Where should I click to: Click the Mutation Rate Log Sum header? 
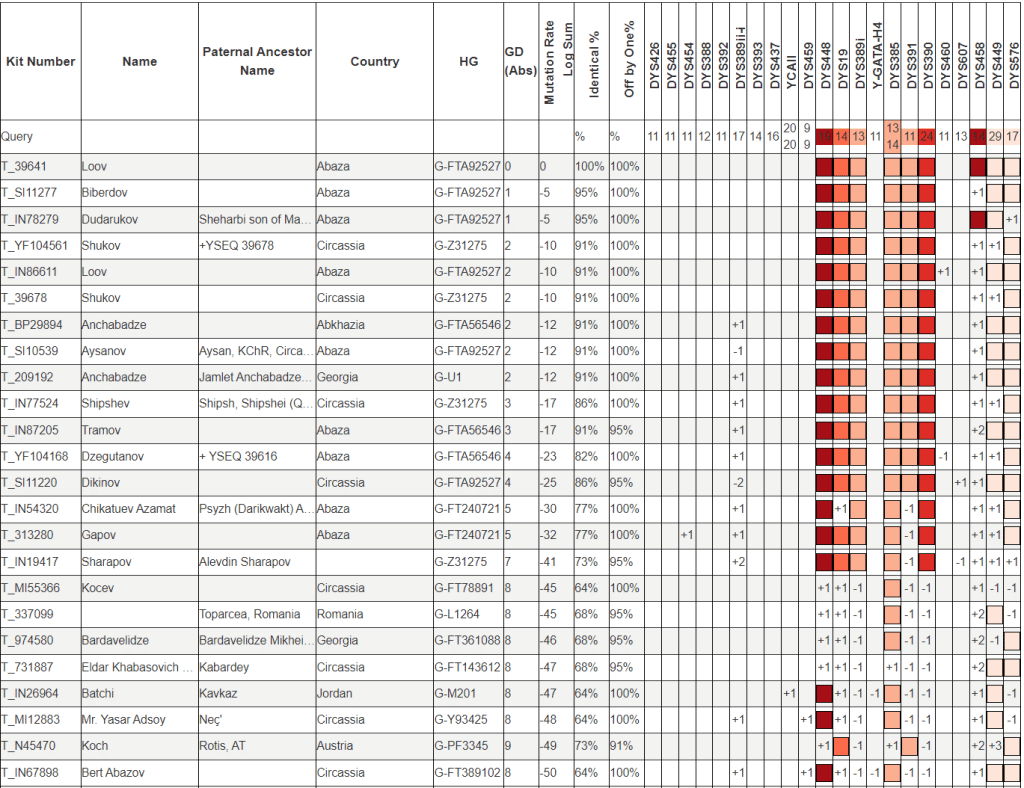(557, 62)
